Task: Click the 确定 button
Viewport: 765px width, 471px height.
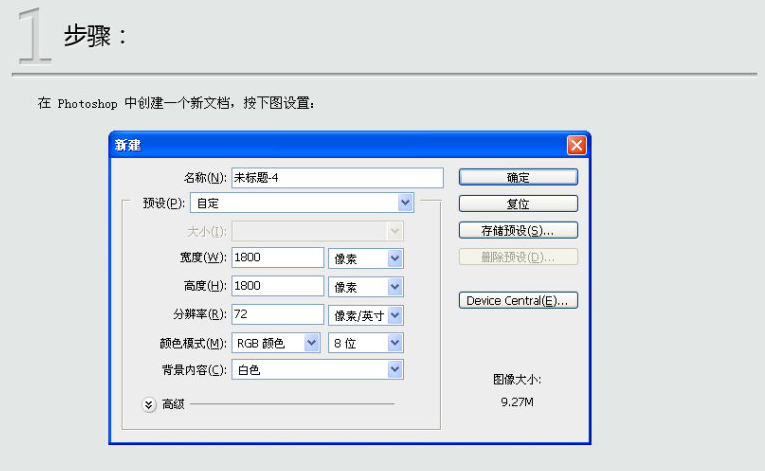Action: pyautogui.click(x=518, y=177)
